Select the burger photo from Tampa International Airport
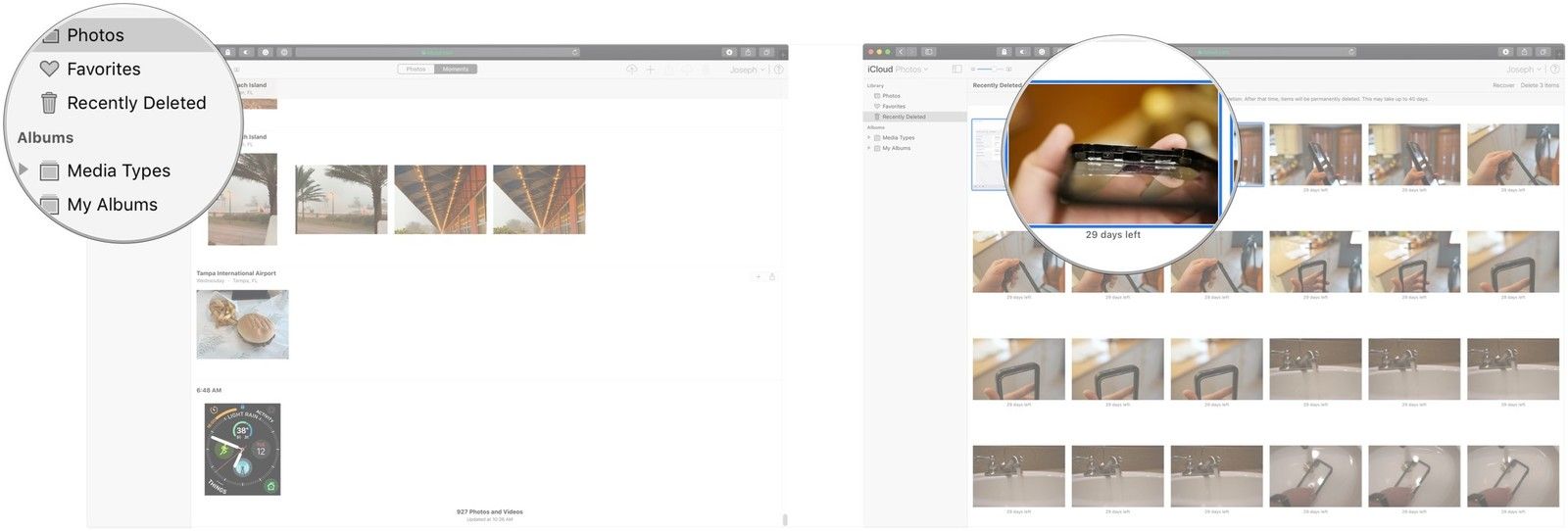 pyautogui.click(x=242, y=324)
